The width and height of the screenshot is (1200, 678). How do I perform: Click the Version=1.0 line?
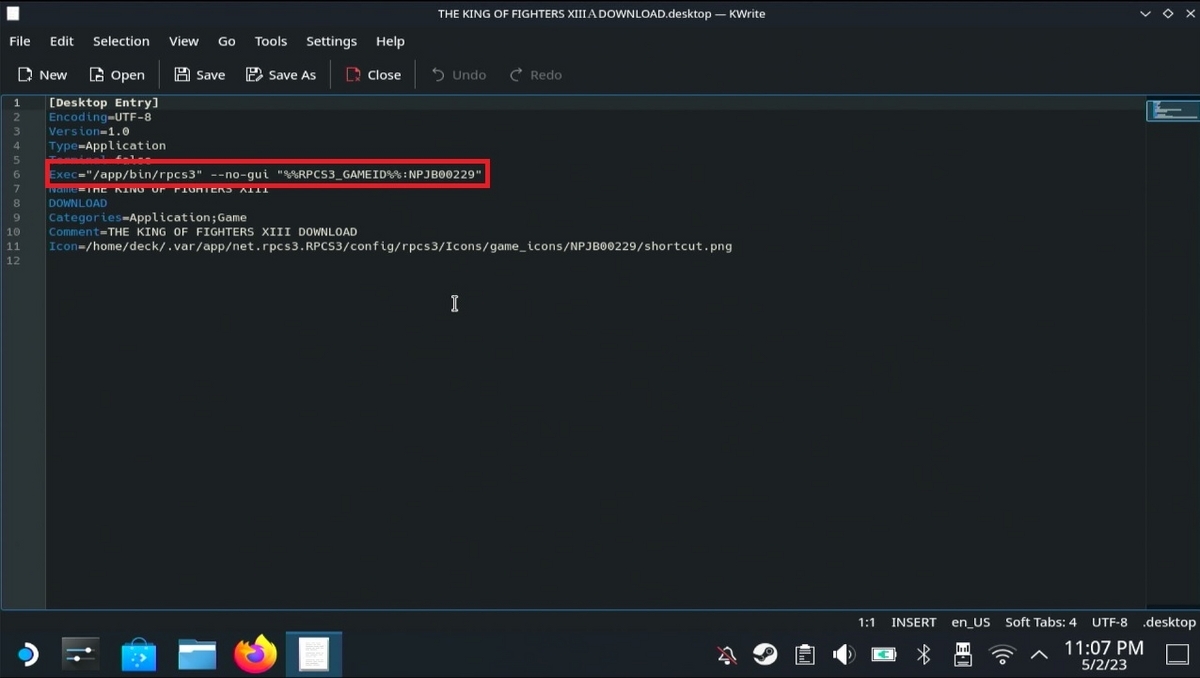[x=89, y=131]
